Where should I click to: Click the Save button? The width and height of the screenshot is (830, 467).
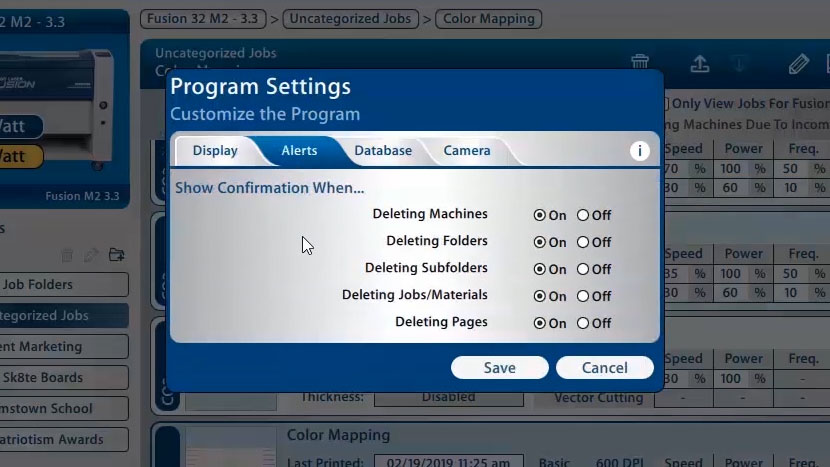coord(499,368)
